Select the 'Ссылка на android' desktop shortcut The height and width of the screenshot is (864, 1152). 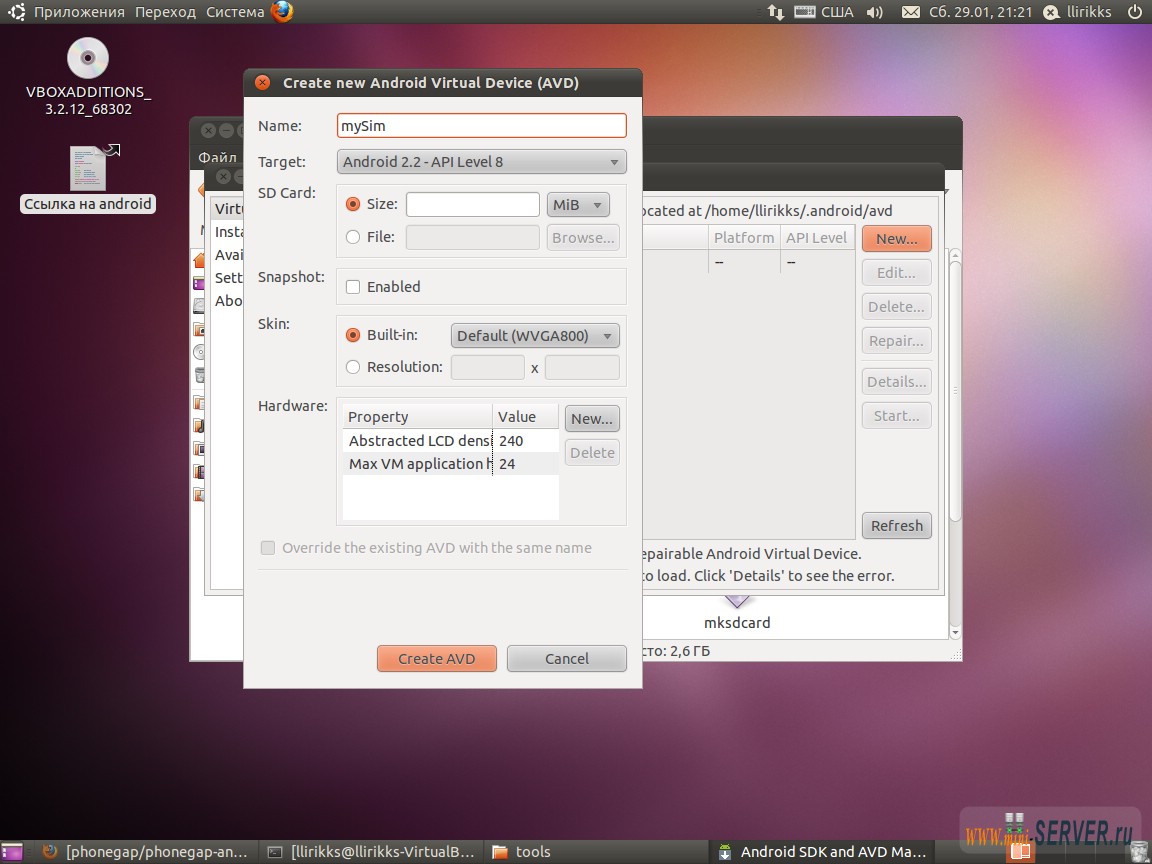click(x=88, y=179)
